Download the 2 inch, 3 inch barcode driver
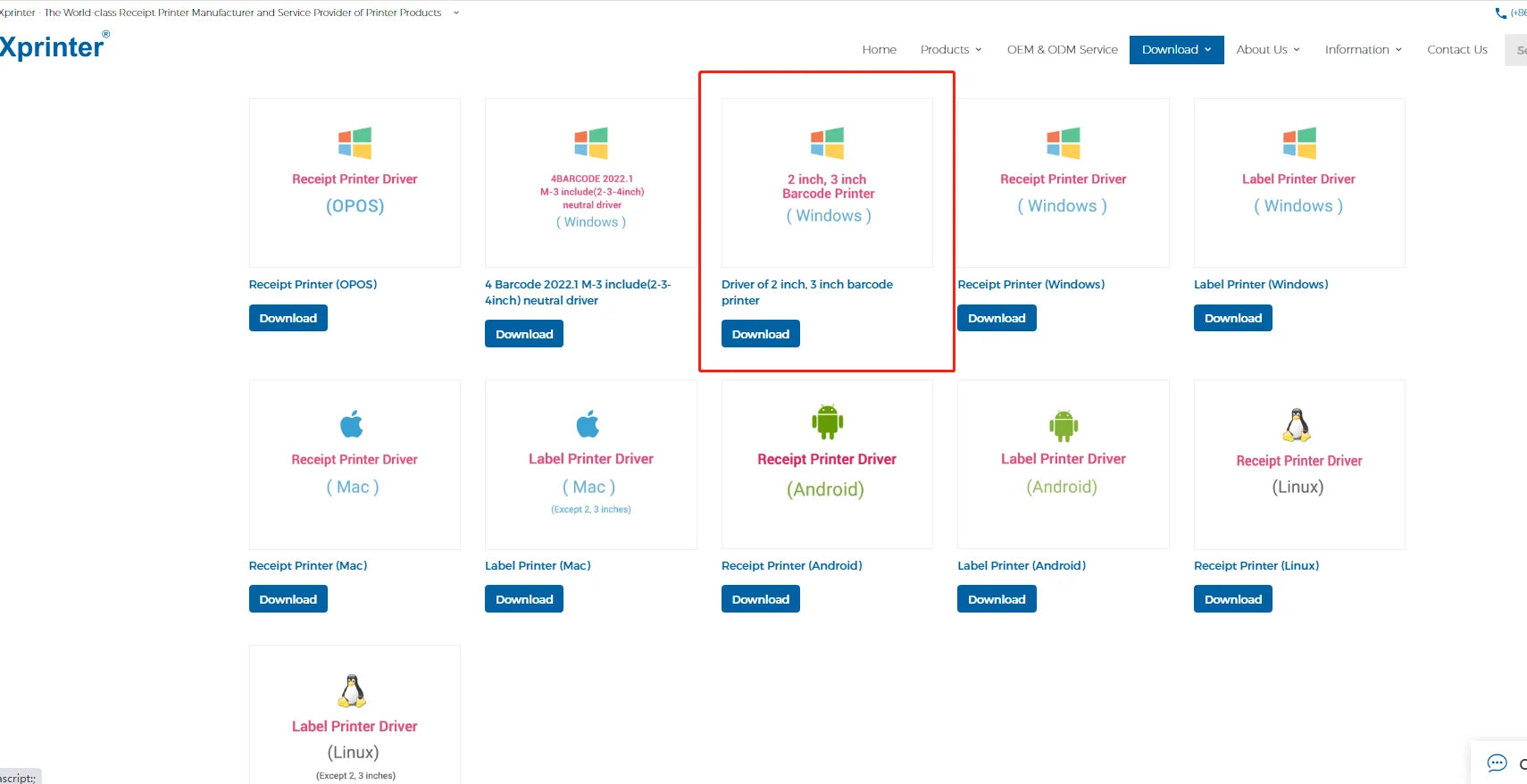The width and height of the screenshot is (1527, 784). coord(761,334)
